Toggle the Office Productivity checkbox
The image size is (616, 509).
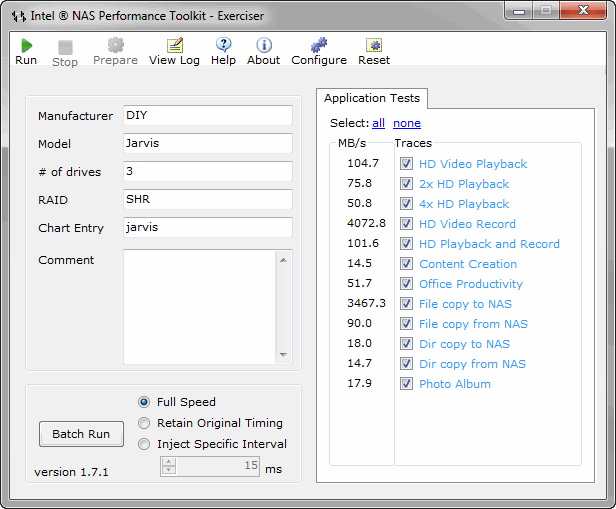point(407,284)
